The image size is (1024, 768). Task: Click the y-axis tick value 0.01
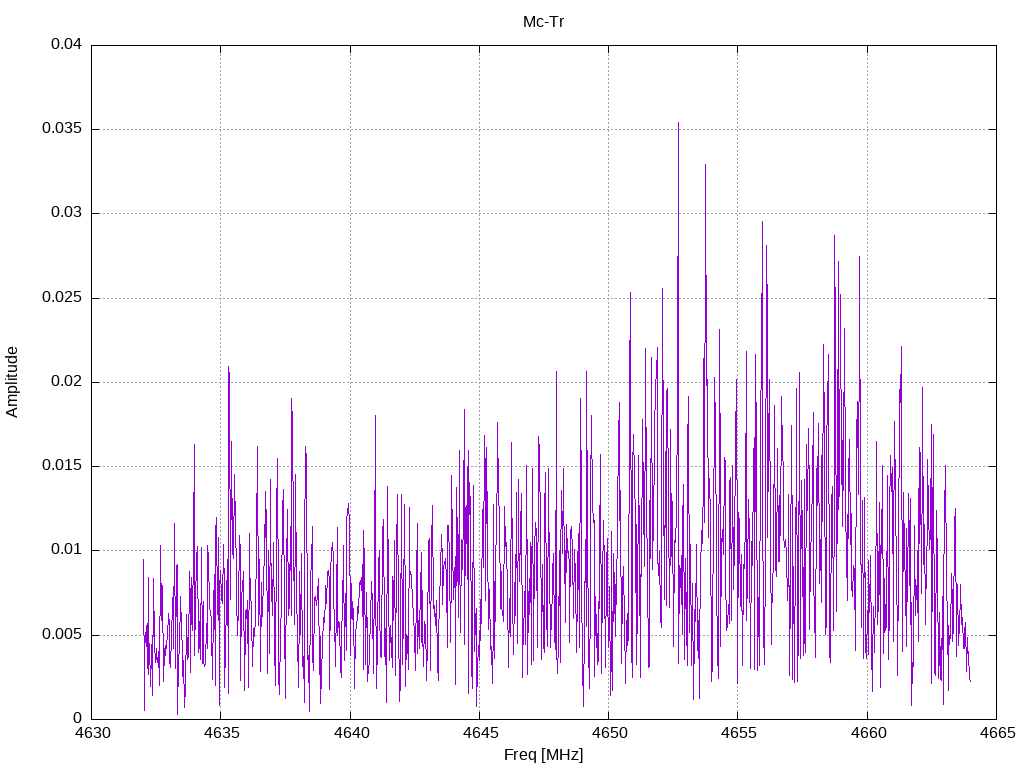pyautogui.click(x=67, y=550)
